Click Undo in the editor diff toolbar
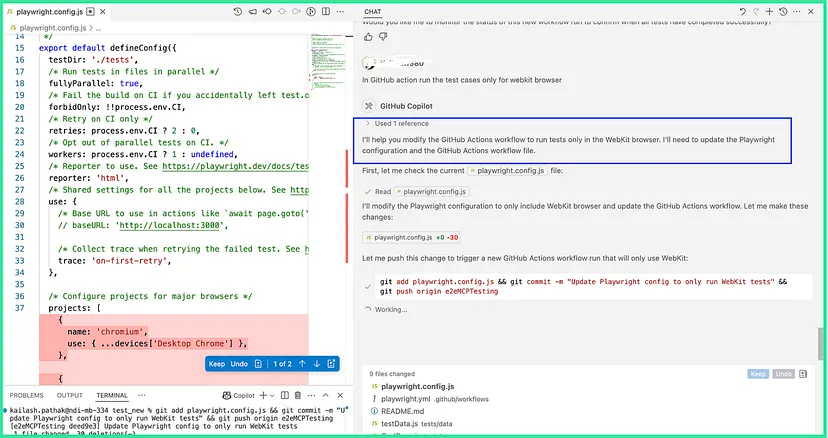 239,364
